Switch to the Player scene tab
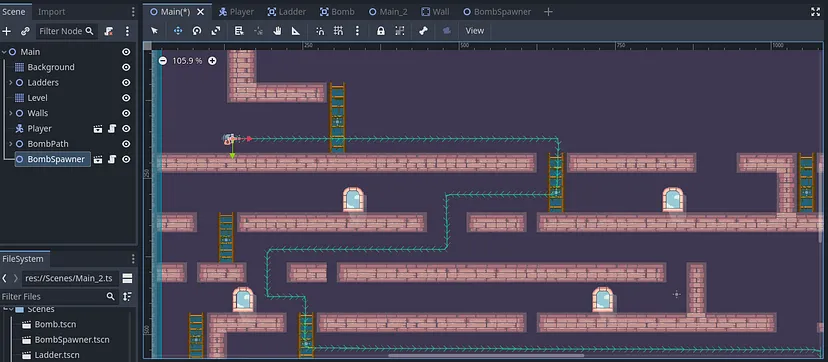Image resolution: width=828 pixels, height=362 pixels. point(237,12)
